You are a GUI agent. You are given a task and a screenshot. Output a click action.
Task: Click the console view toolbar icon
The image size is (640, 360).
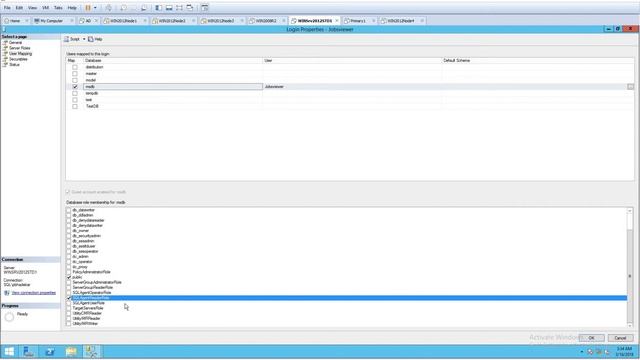[x=205, y=8]
